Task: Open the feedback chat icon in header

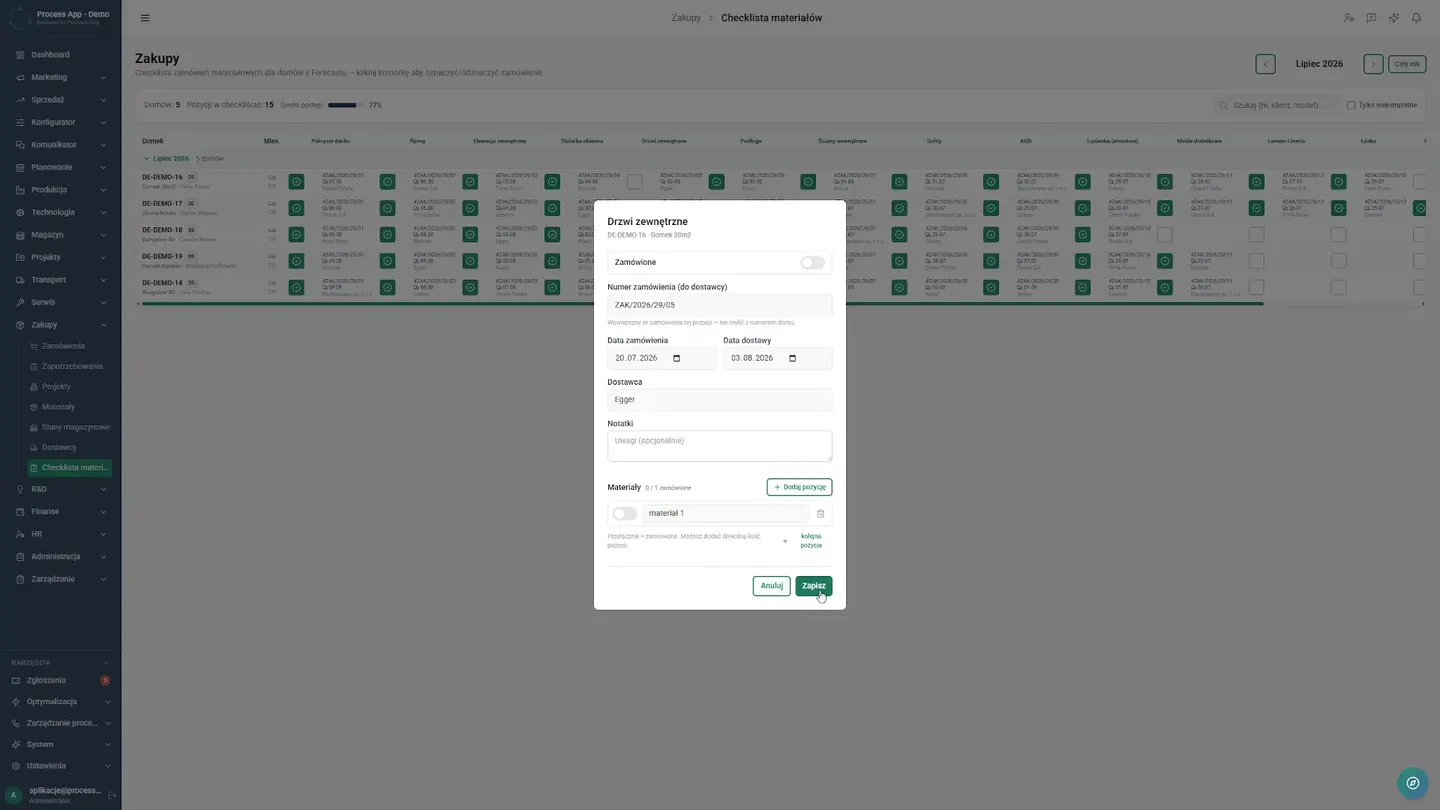Action: [1371, 18]
